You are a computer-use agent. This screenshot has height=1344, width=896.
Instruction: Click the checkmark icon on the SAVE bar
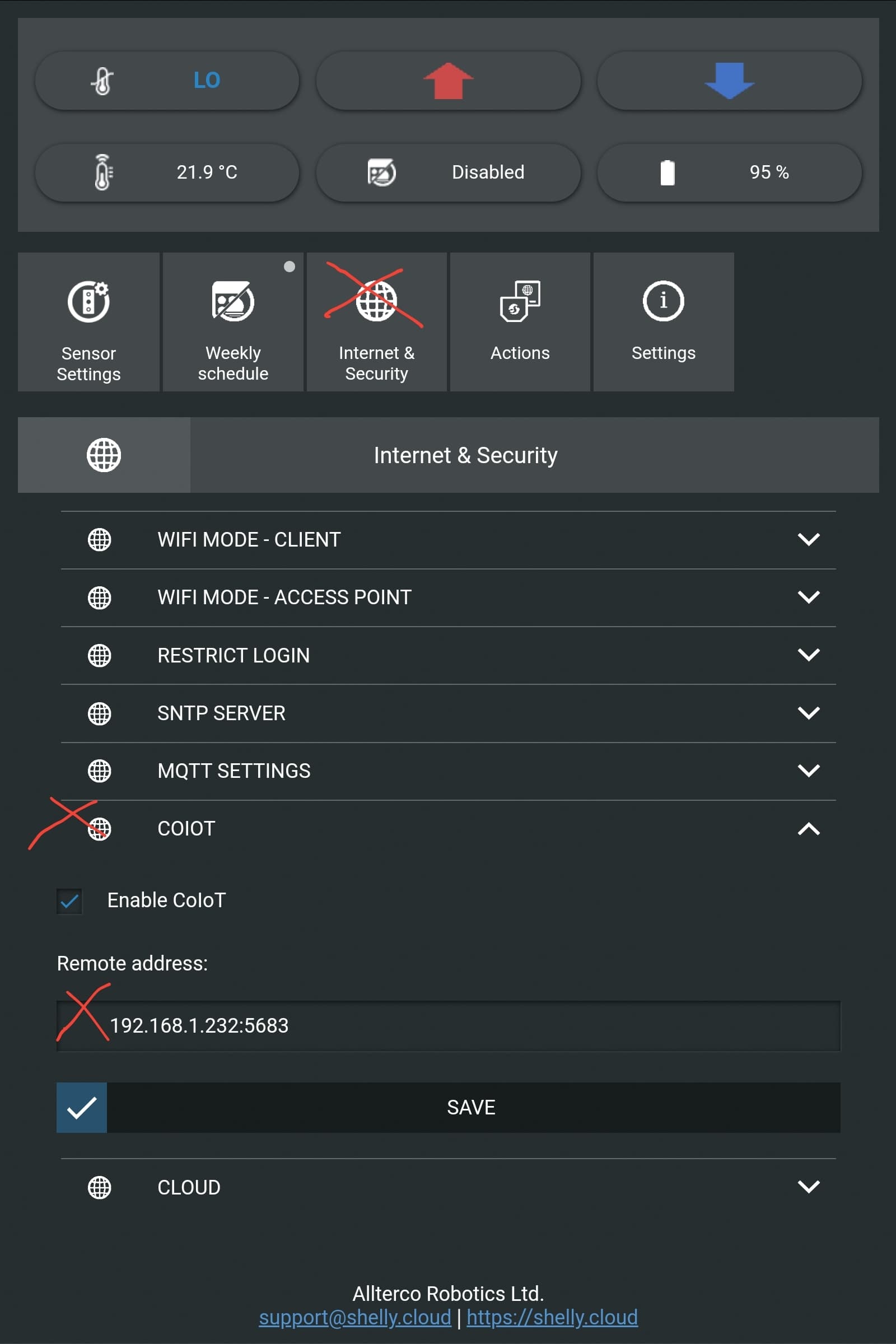(82, 1108)
